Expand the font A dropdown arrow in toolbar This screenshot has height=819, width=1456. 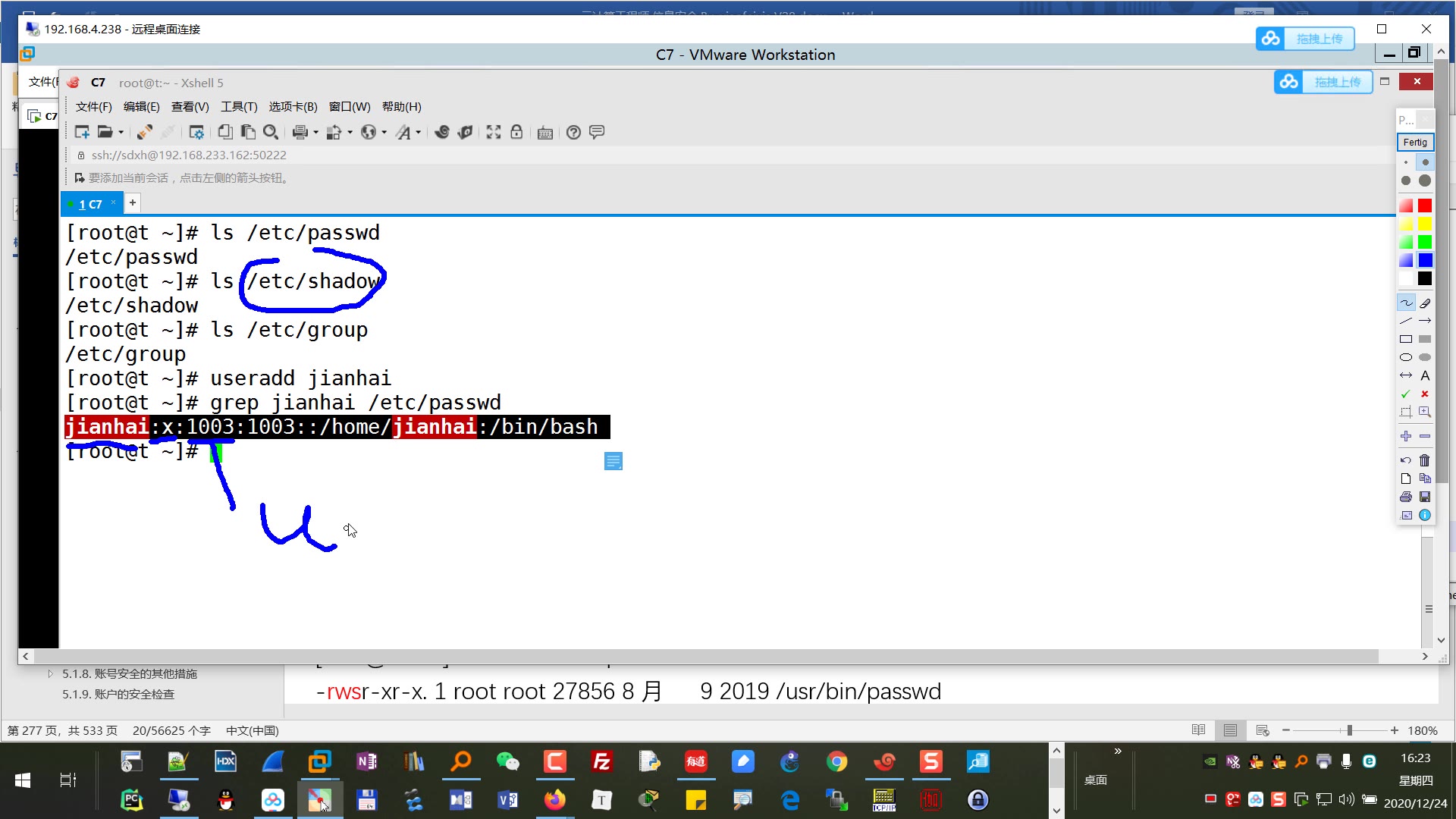(x=418, y=133)
